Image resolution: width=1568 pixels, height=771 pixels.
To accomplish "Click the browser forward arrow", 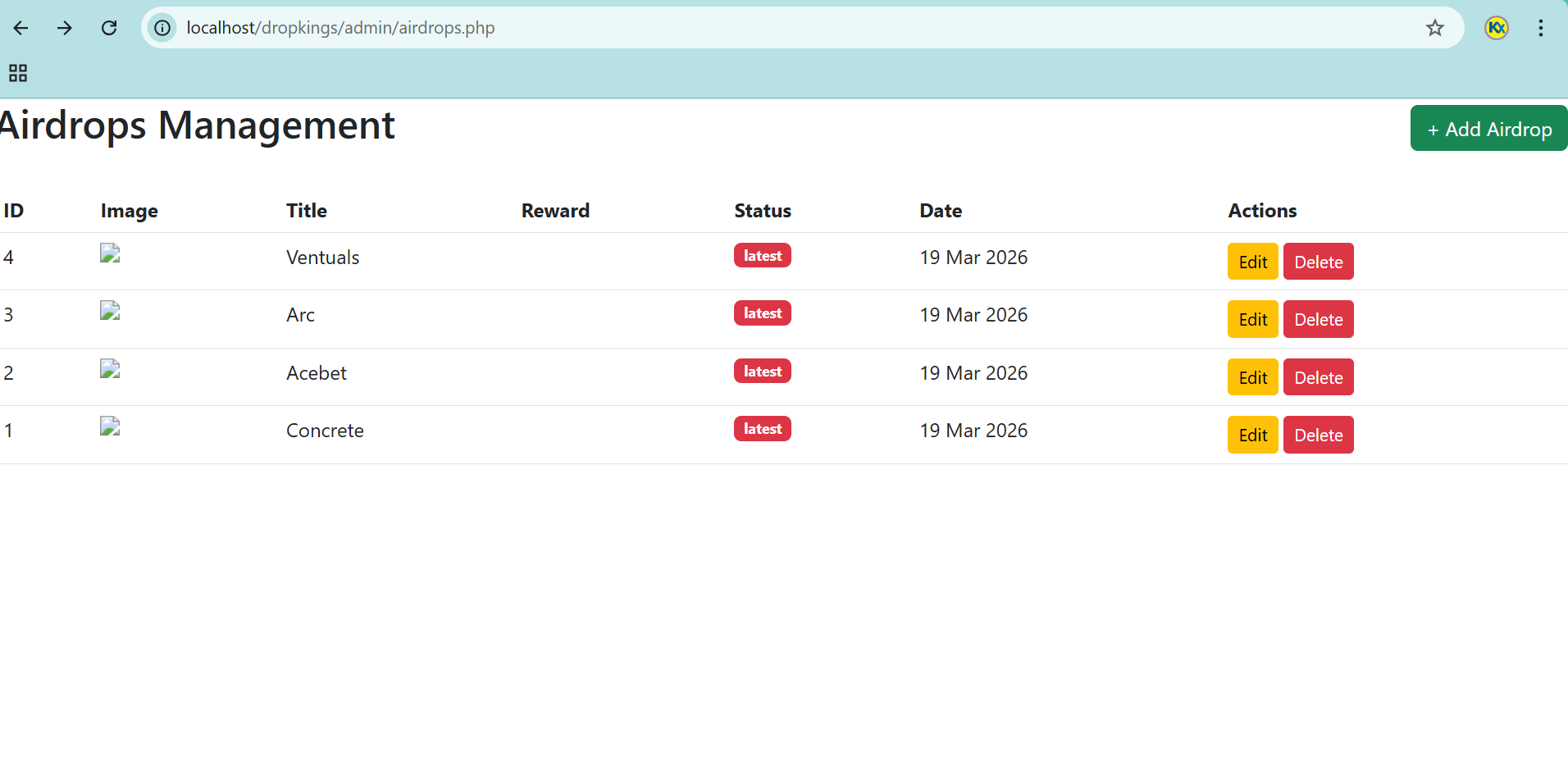I will [x=65, y=28].
